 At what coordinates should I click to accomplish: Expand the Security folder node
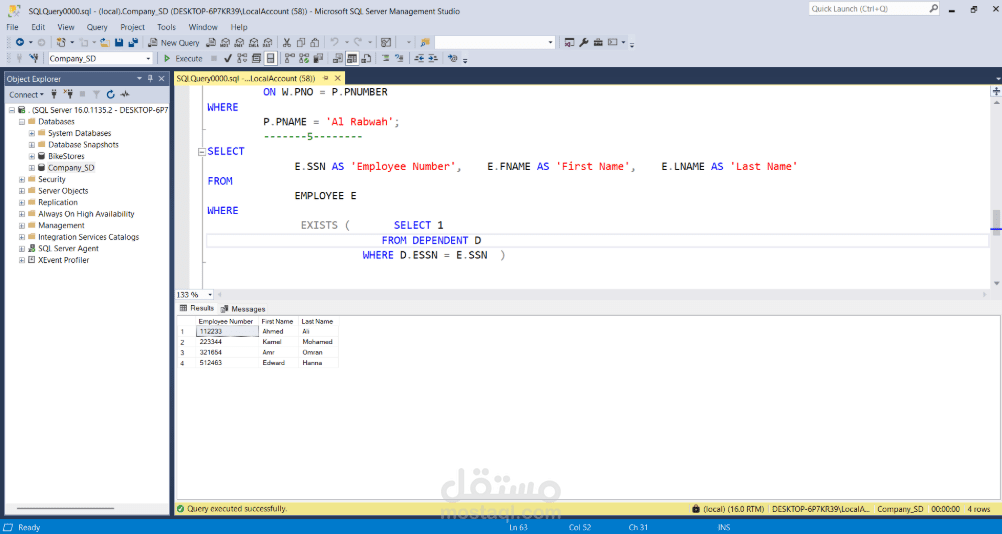point(22,179)
